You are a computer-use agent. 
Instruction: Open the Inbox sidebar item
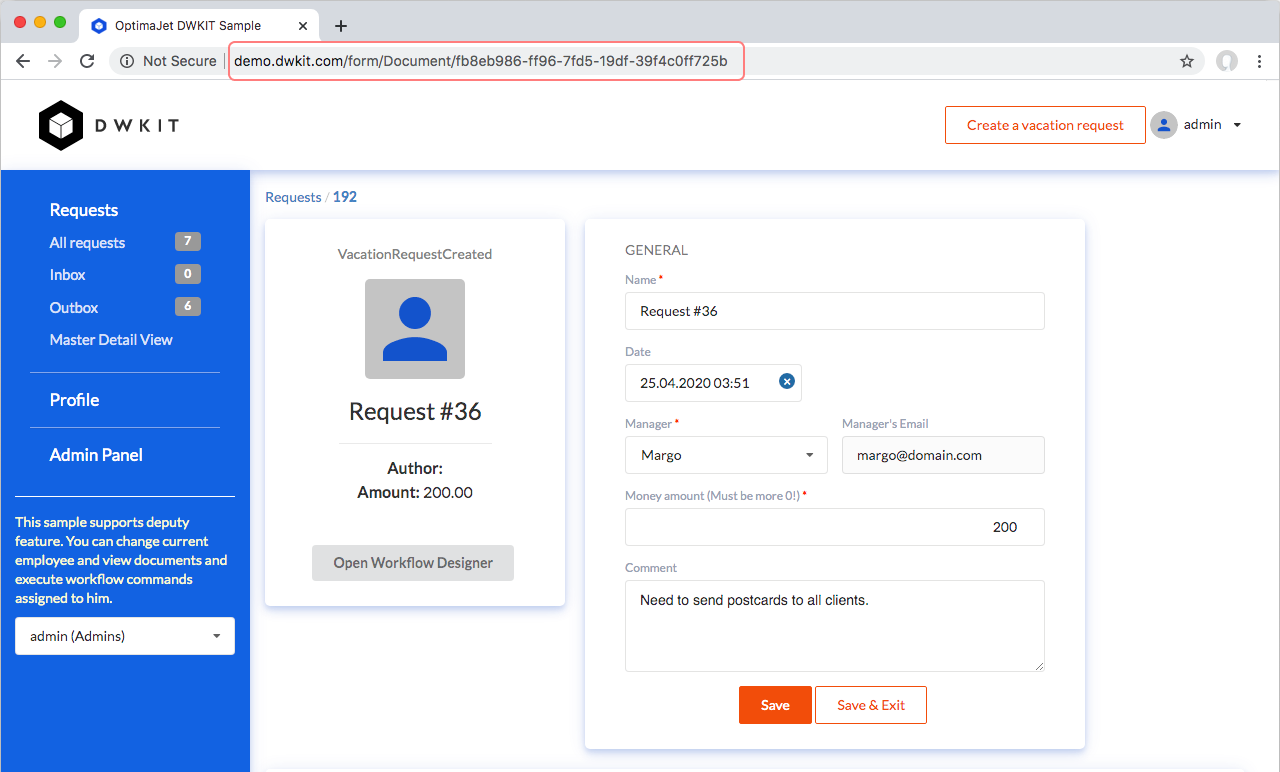pyautogui.click(x=68, y=274)
